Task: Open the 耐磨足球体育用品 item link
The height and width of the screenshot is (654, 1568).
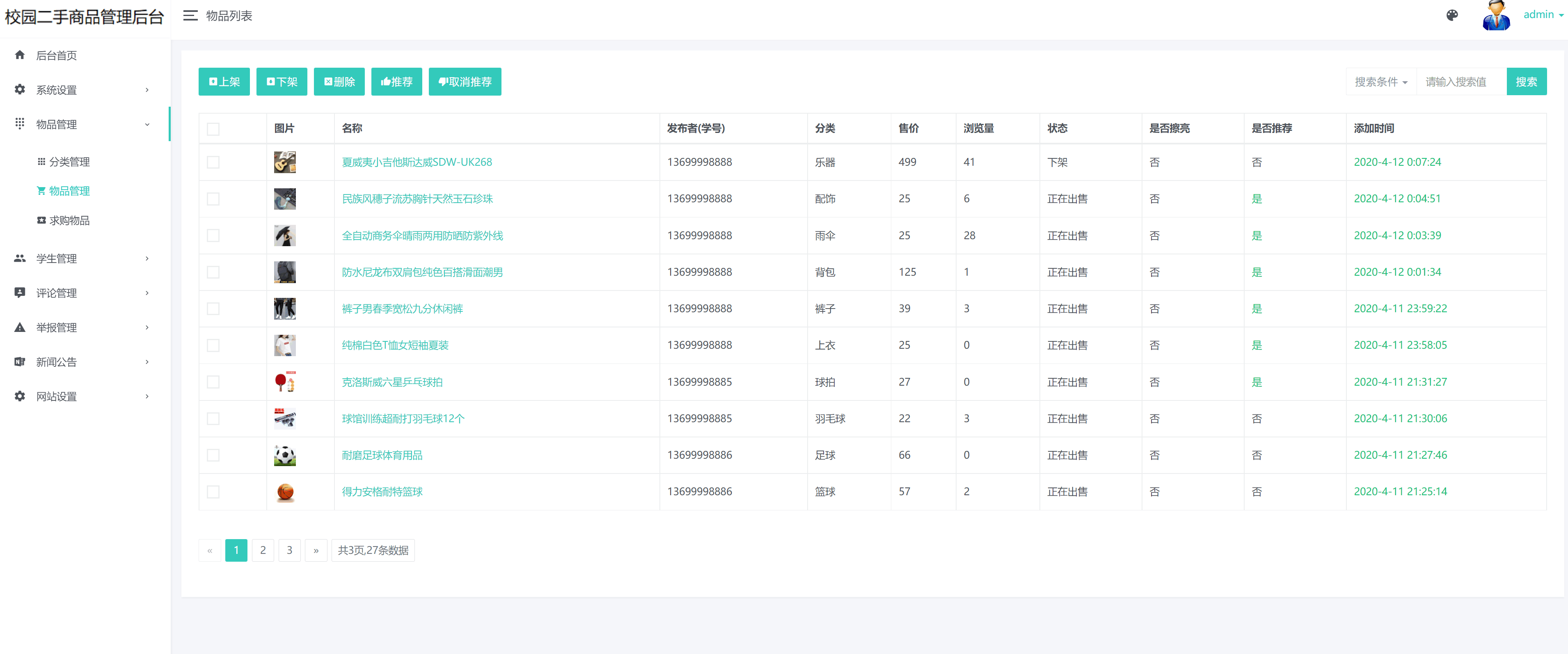Action: [x=382, y=455]
